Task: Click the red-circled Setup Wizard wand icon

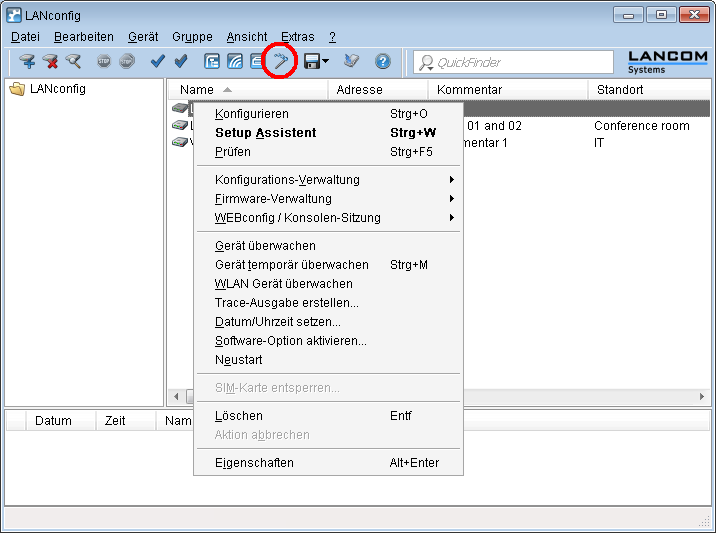Action: [x=281, y=62]
